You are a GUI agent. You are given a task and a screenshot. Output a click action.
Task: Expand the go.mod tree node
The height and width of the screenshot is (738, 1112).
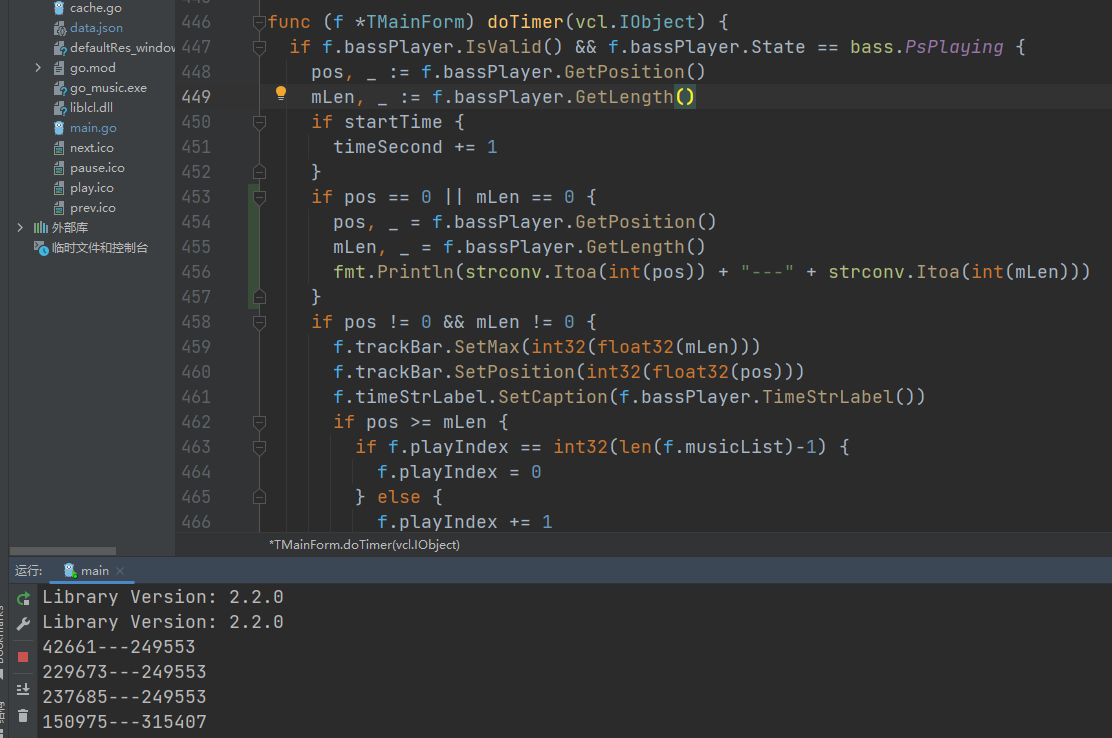point(38,68)
